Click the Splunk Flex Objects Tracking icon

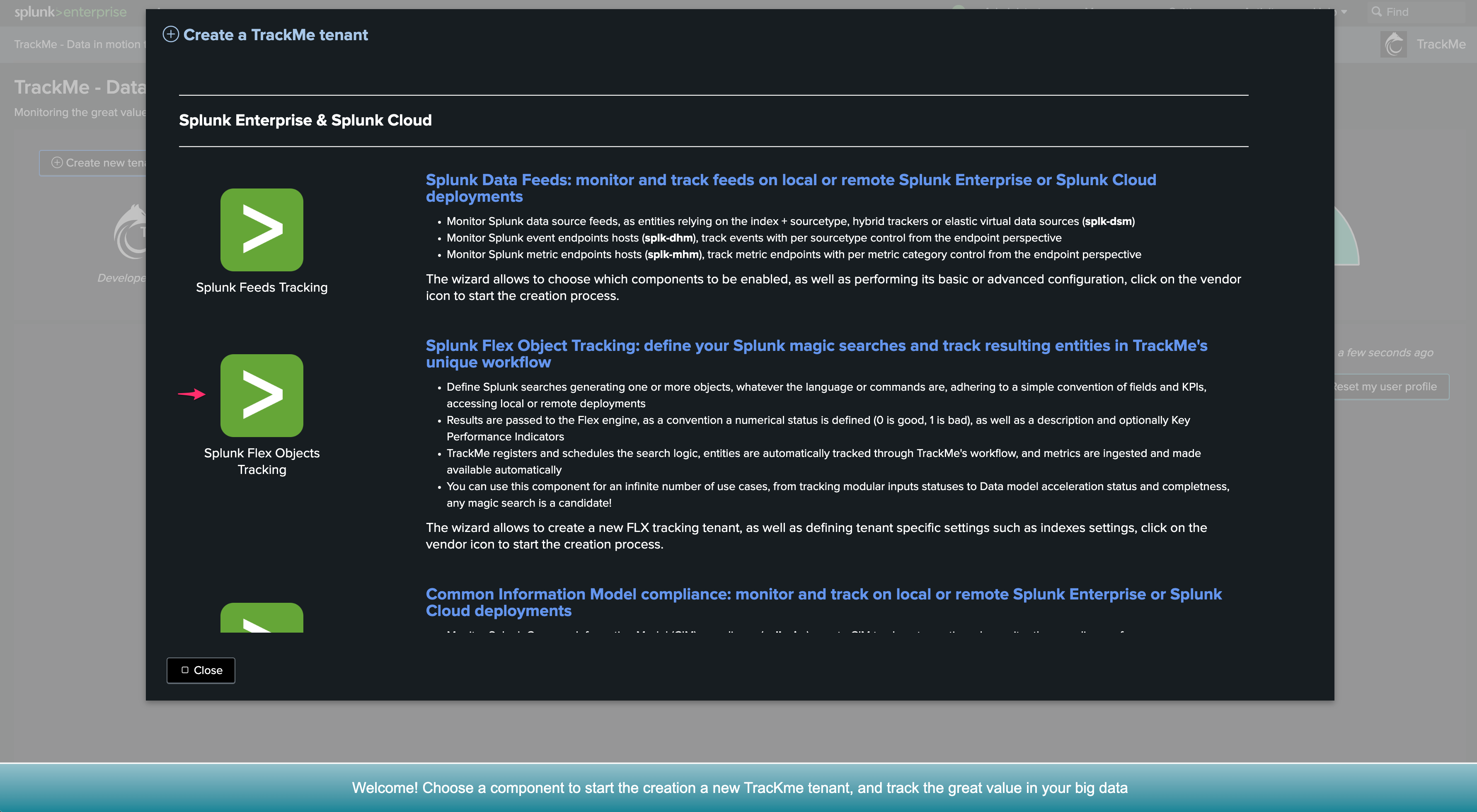click(262, 395)
